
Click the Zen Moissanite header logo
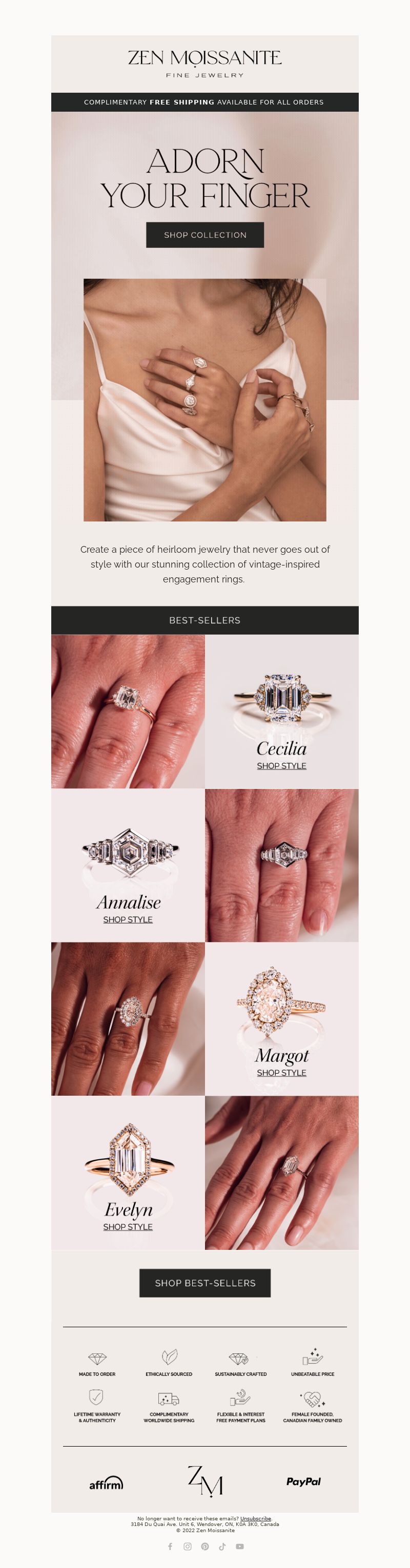tap(204, 64)
